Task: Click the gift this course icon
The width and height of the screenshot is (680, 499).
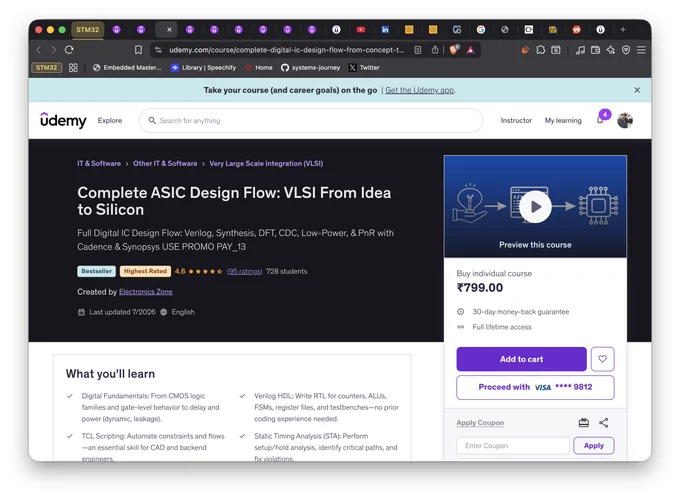Action: 584,423
